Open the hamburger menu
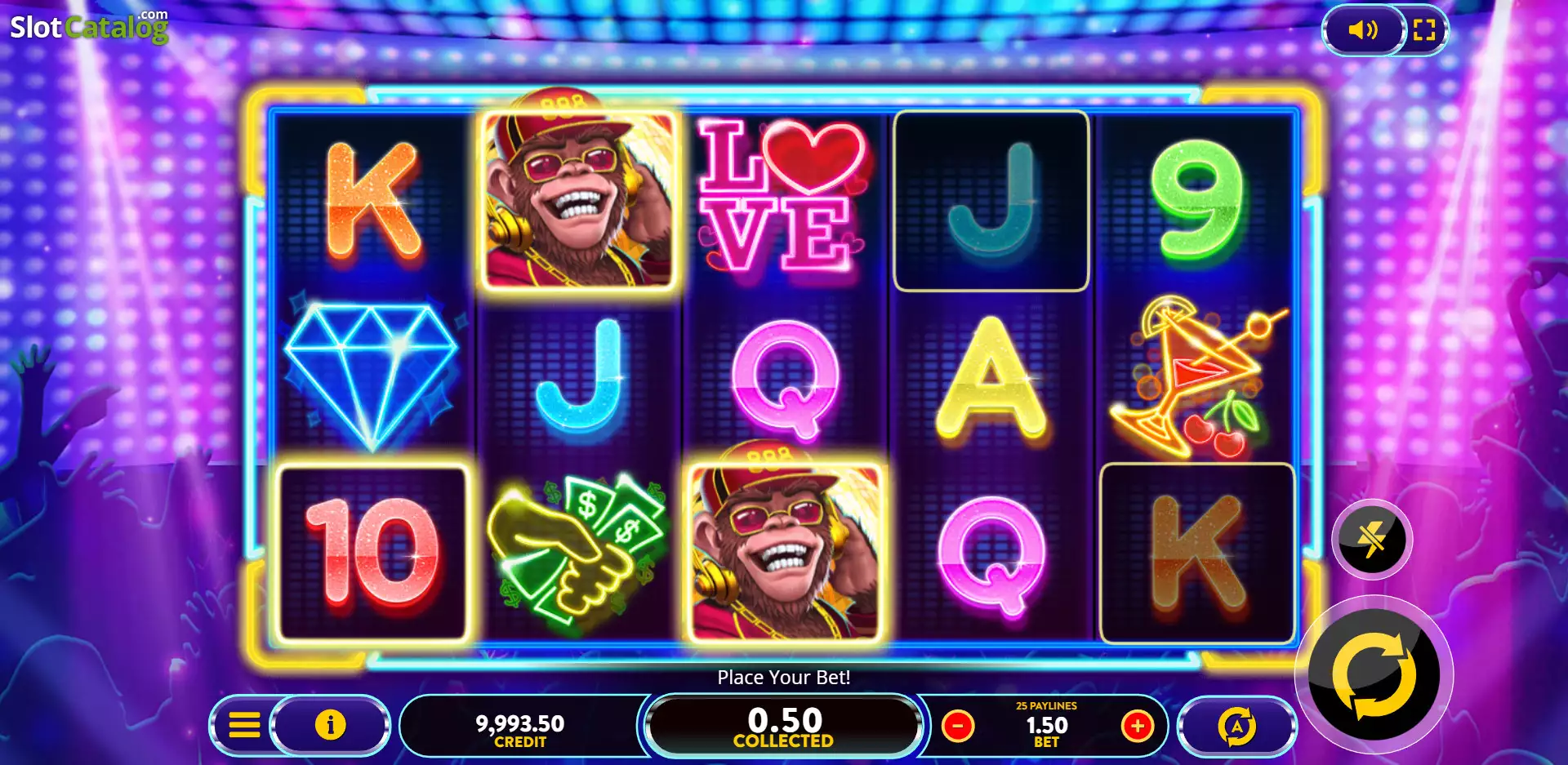The image size is (1568, 765). click(244, 724)
